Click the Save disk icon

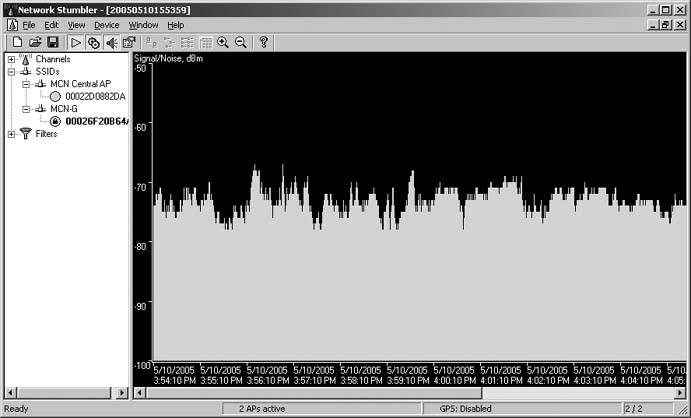52,43
